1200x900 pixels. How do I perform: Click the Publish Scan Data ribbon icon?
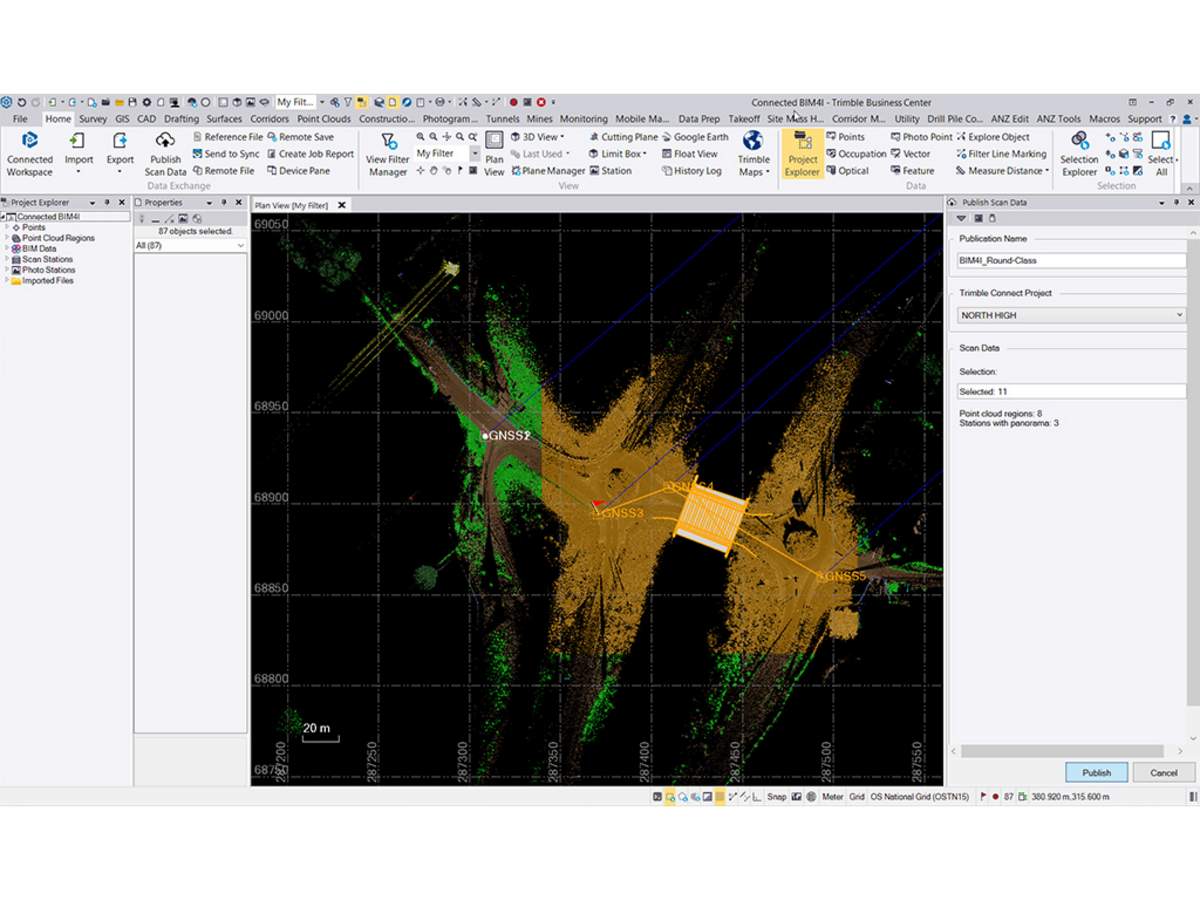165,153
